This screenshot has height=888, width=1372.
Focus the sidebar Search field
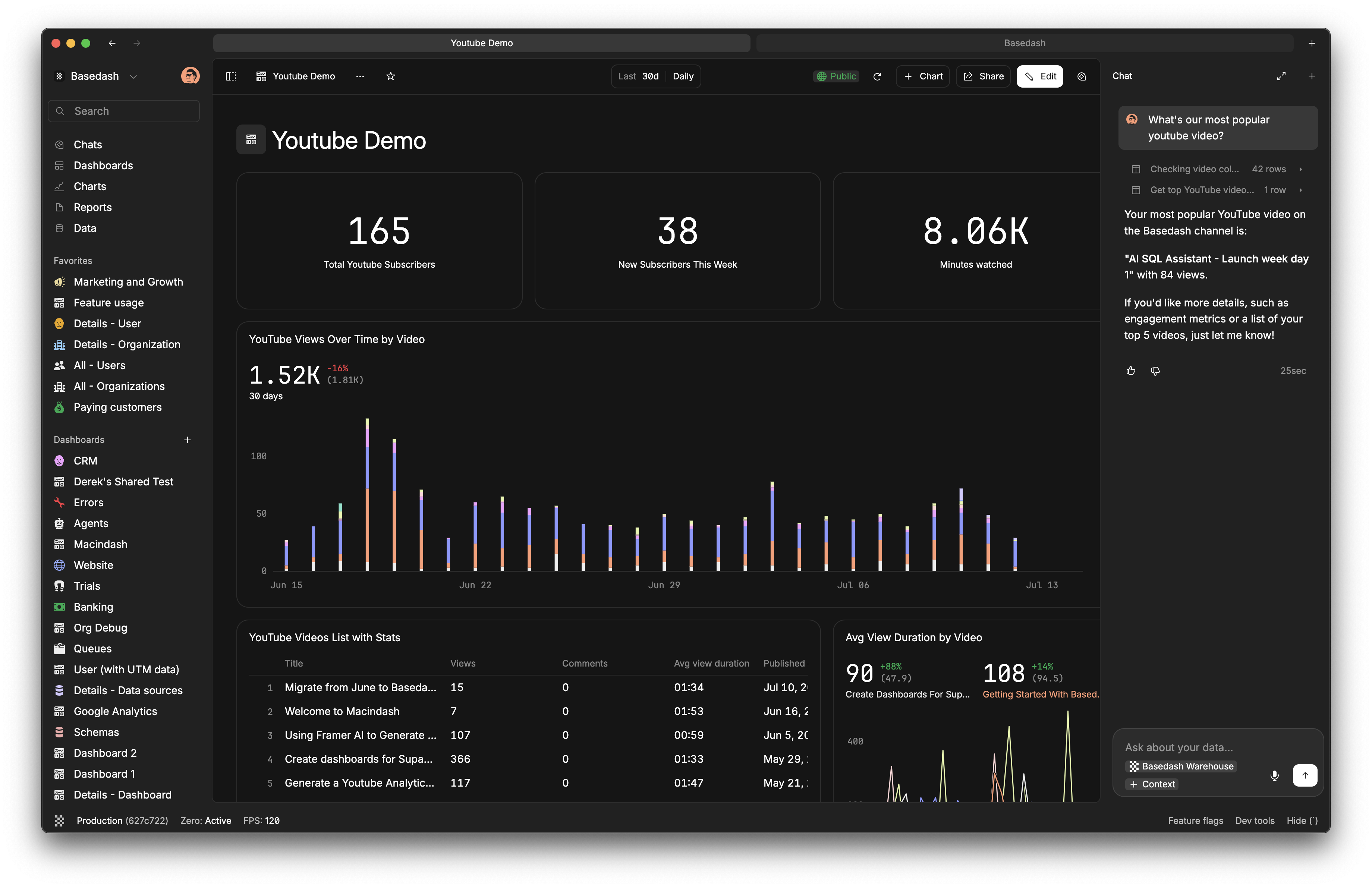pyautogui.click(x=124, y=111)
